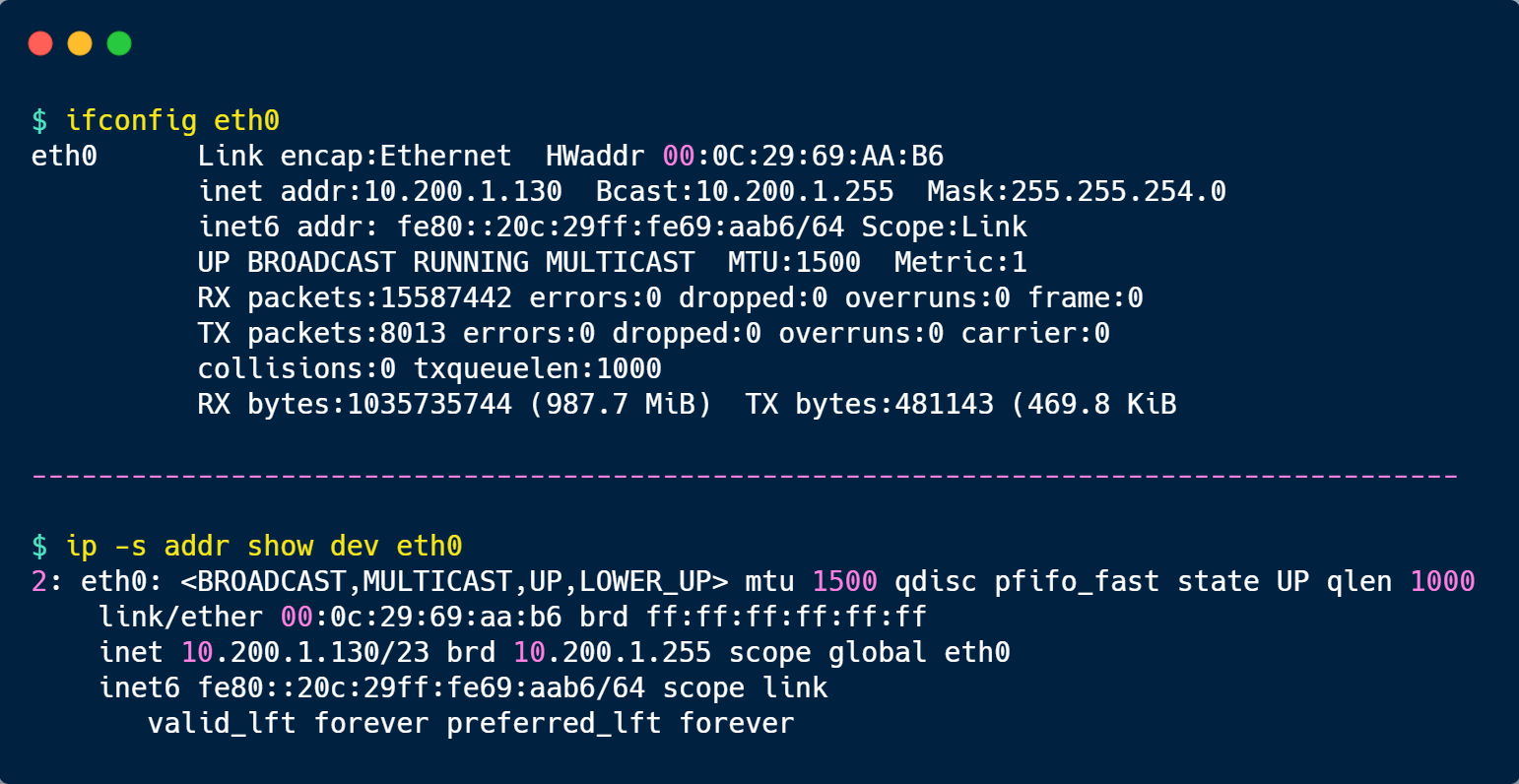Click the pink dashed separator line
This screenshot has width=1519, height=784.
(x=745, y=476)
